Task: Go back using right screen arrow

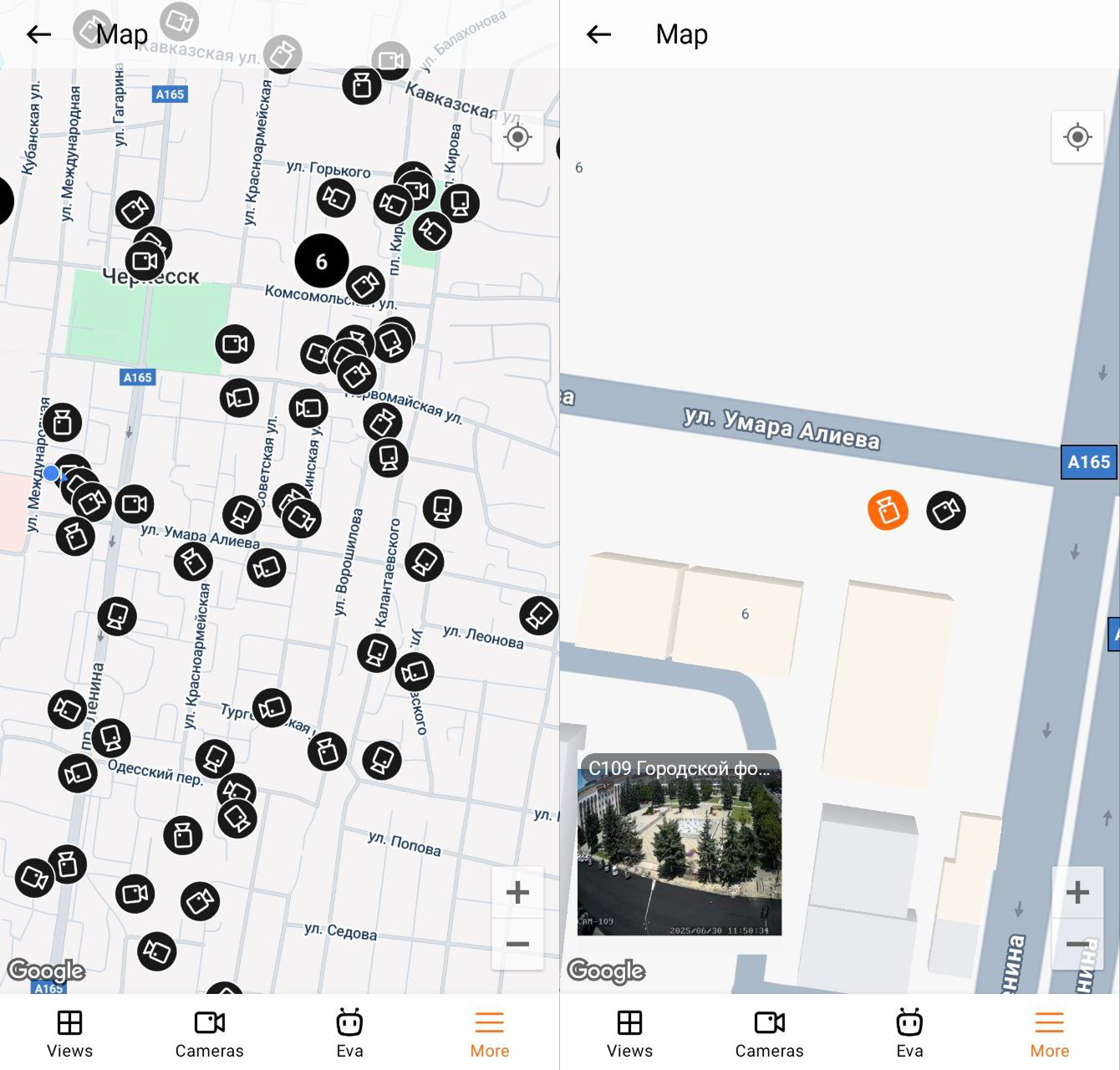Action: click(598, 34)
